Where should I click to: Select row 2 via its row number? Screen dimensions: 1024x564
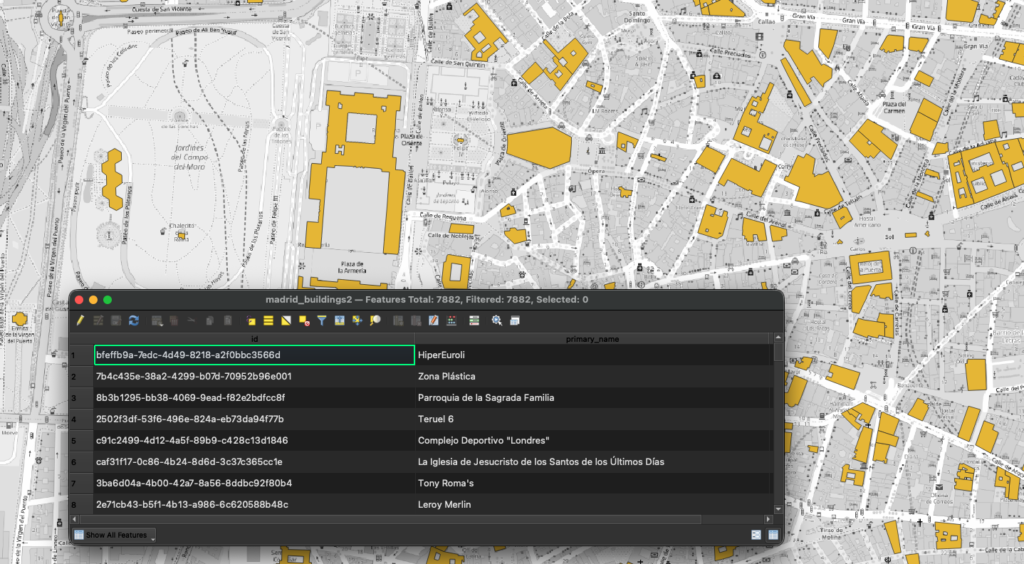[x=82, y=377]
